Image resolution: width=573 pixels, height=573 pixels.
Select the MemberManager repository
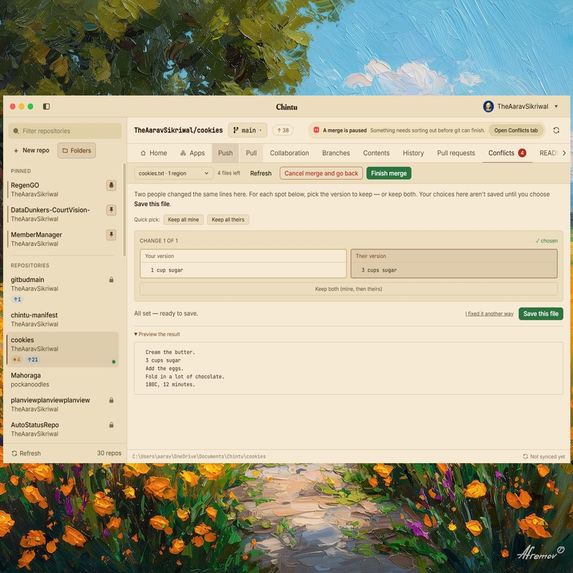[x=58, y=239]
